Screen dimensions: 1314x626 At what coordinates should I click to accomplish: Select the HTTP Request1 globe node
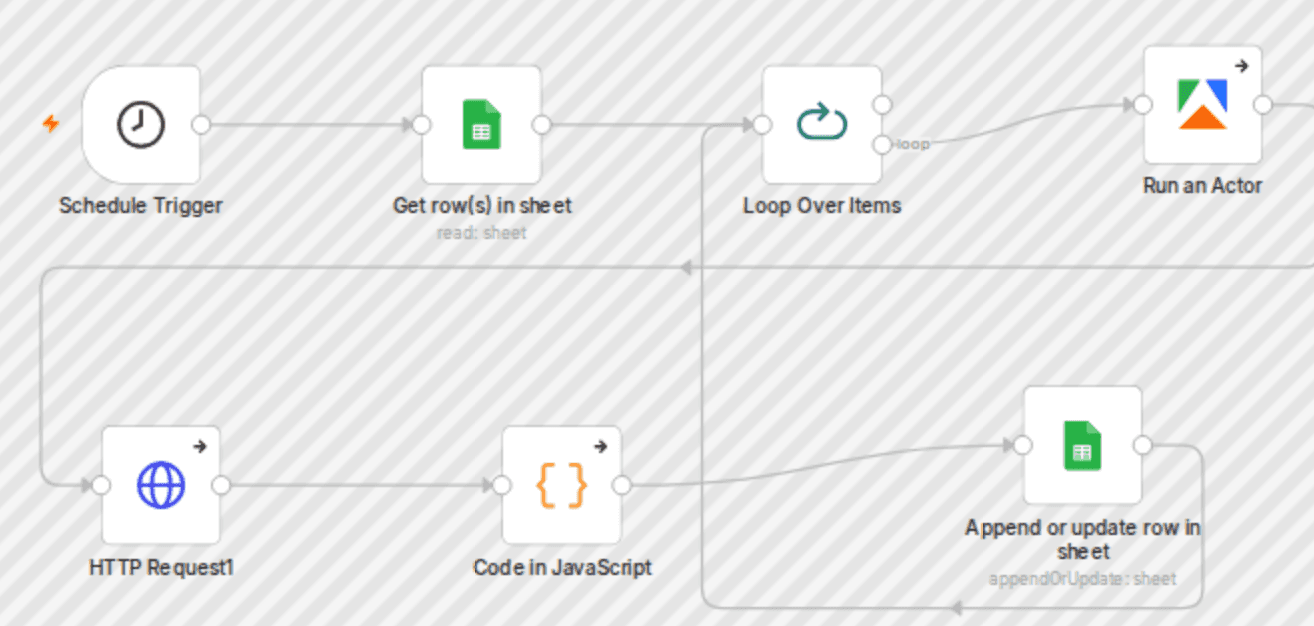(161, 485)
